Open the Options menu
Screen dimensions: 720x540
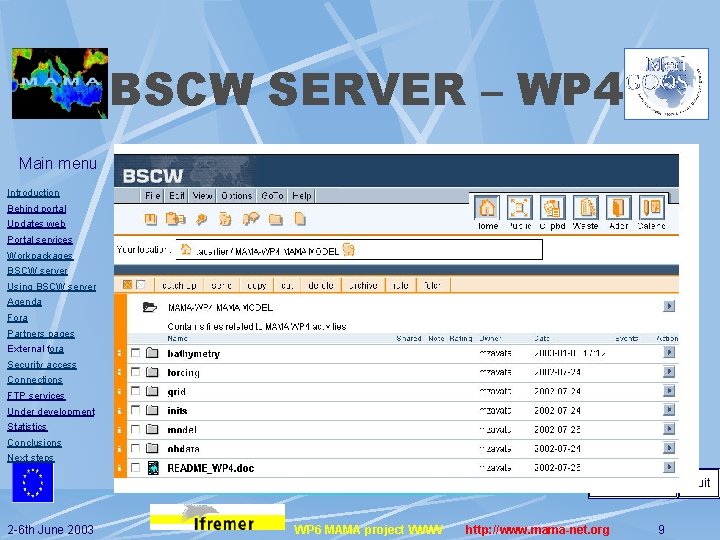pos(236,196)
